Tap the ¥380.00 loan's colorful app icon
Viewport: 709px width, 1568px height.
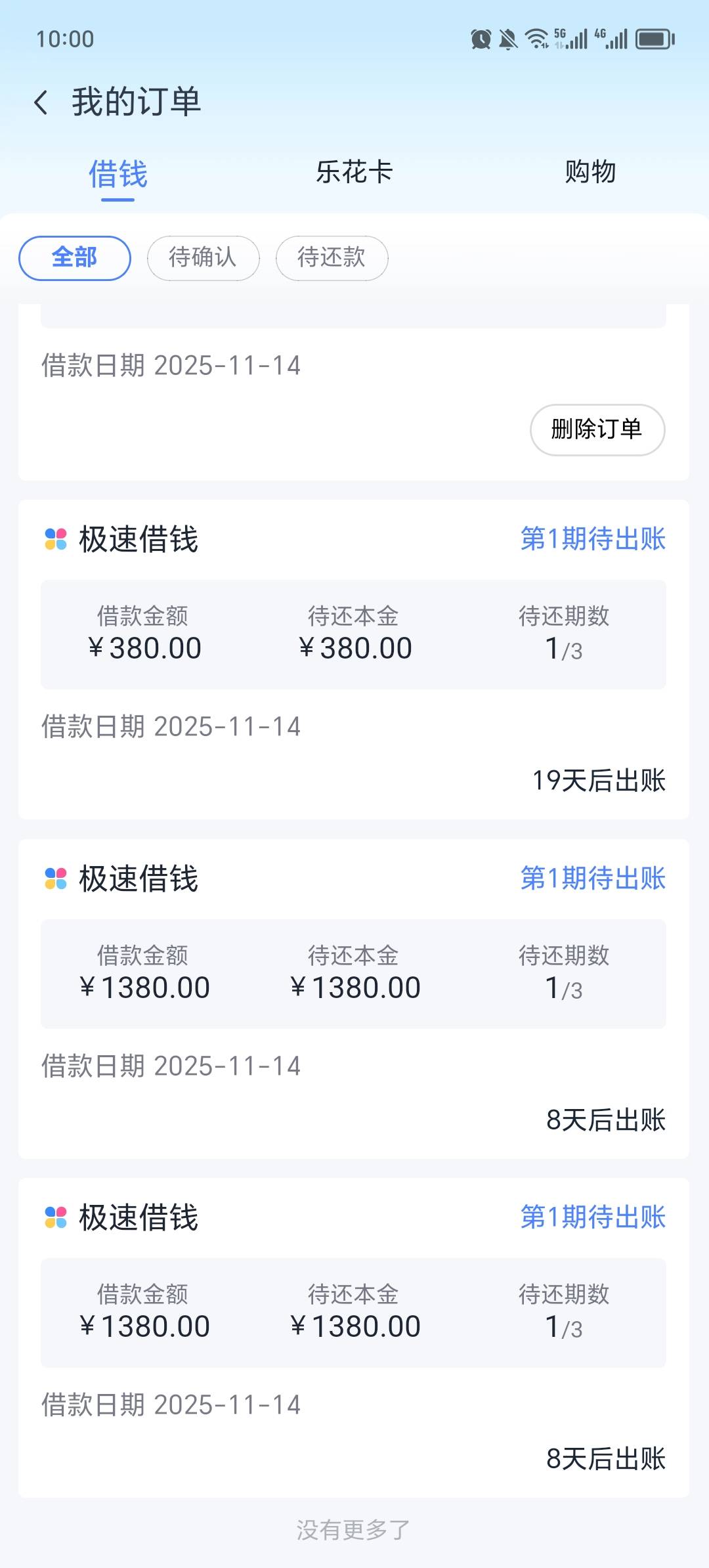coord(56,539)
